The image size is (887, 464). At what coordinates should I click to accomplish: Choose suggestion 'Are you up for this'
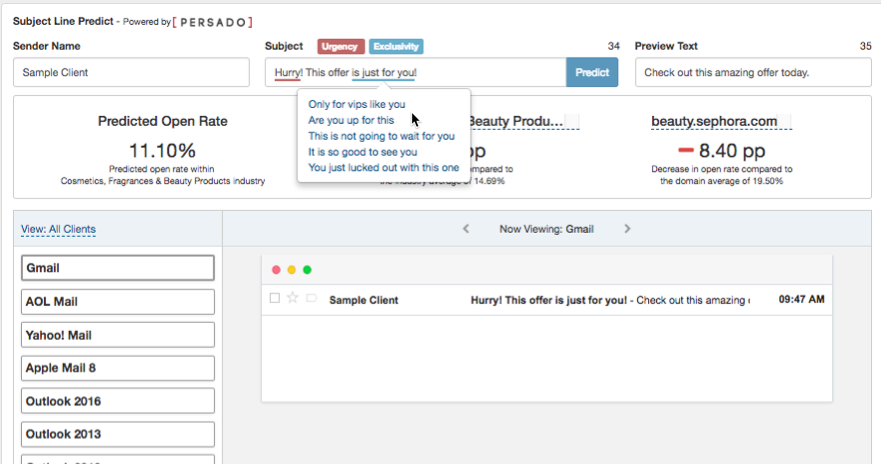(351, 120)
